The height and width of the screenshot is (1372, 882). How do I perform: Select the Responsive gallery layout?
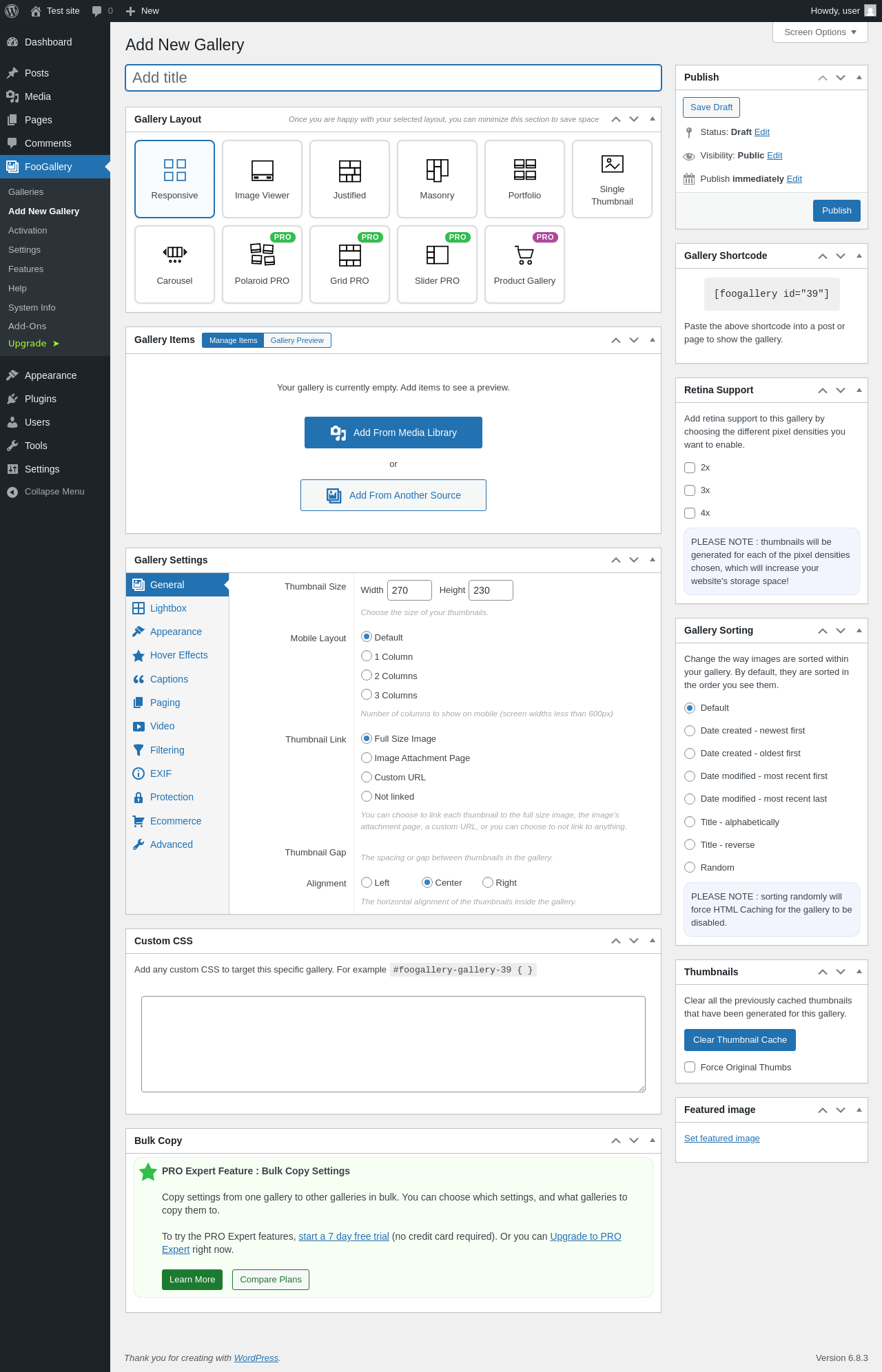[174, 179]
